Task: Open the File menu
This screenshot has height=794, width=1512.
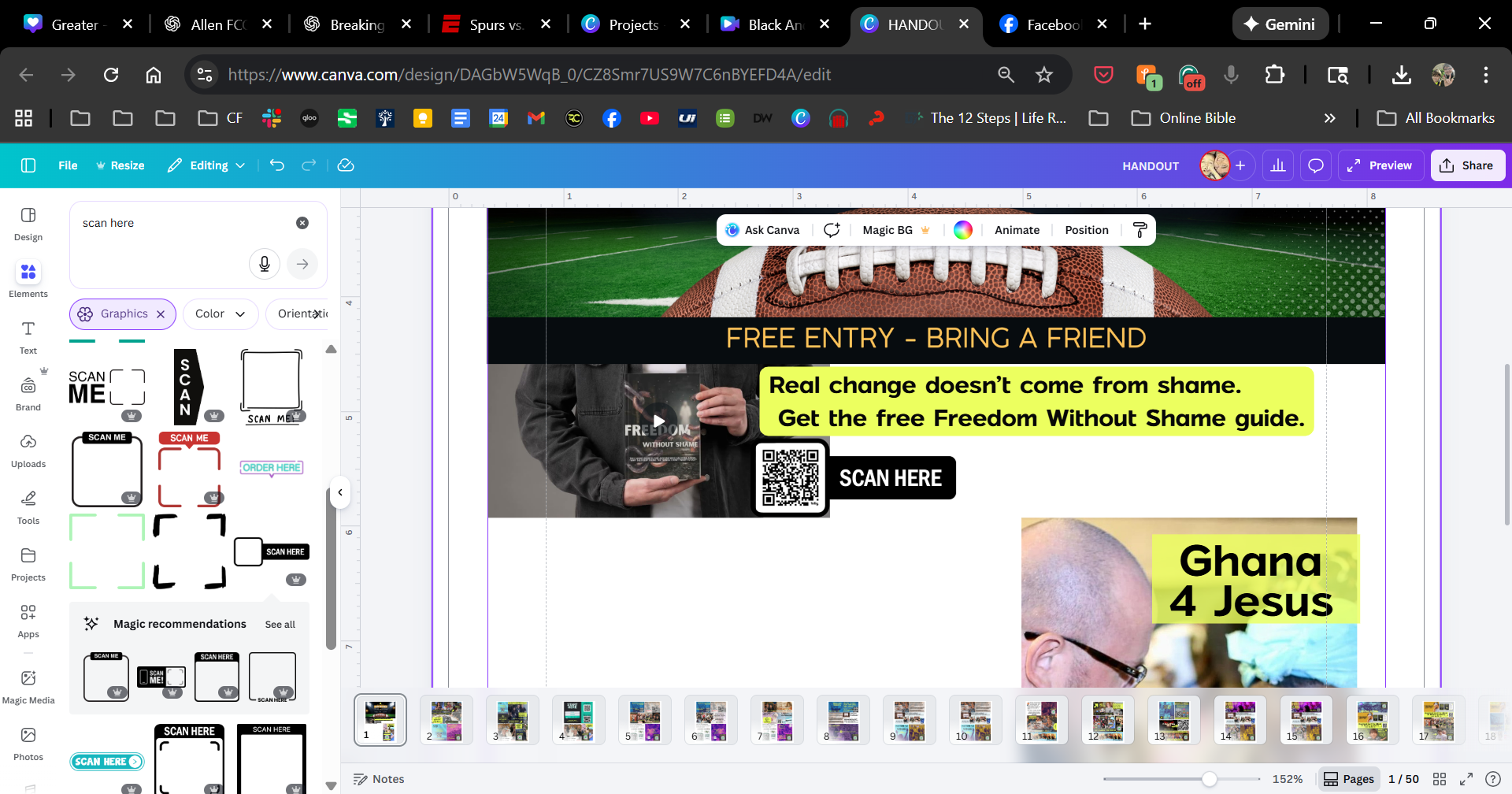Action: point(68,165)
